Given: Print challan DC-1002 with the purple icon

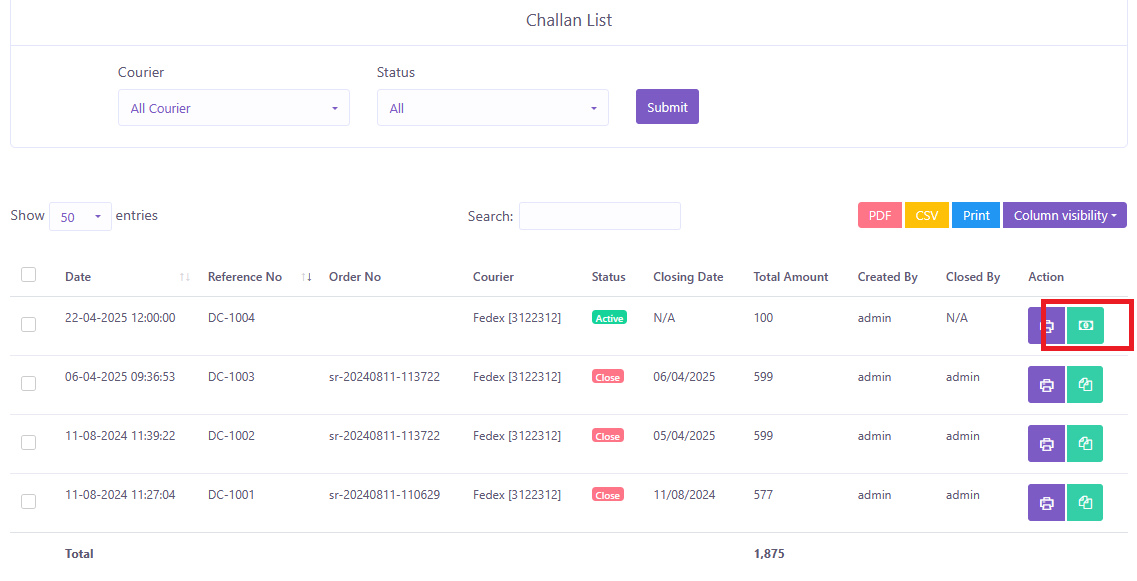Looking at the screenshot, I should coord(1046,444).
